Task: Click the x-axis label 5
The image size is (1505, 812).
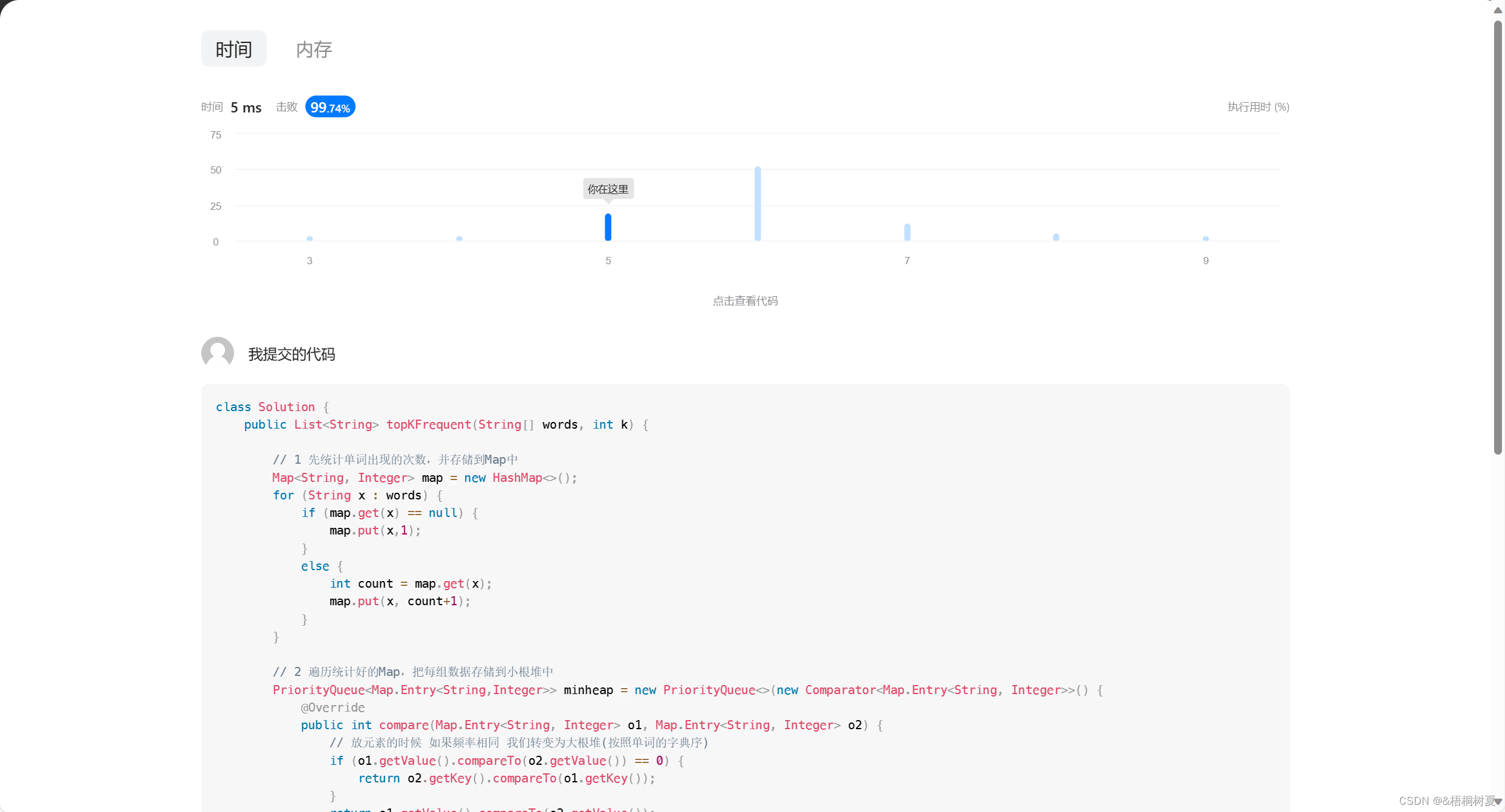Action: click(608, 261)
